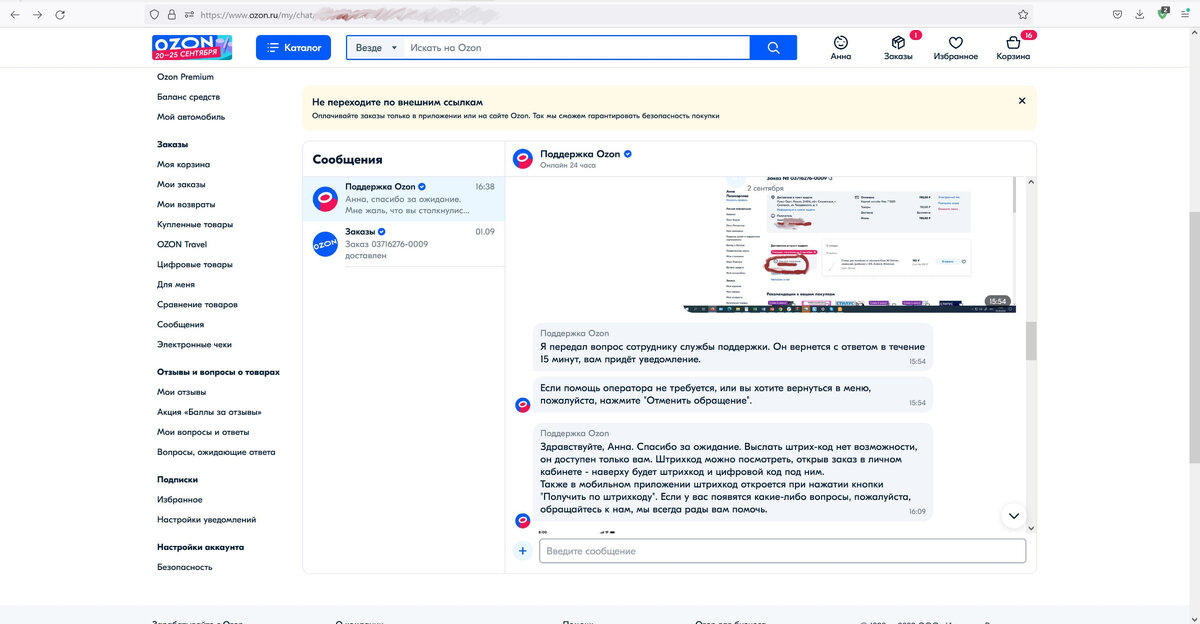This screenshot has height=624, width=1200.
Task: Open Настройки уведомлений sidebar link
Action: pos(206,519)
